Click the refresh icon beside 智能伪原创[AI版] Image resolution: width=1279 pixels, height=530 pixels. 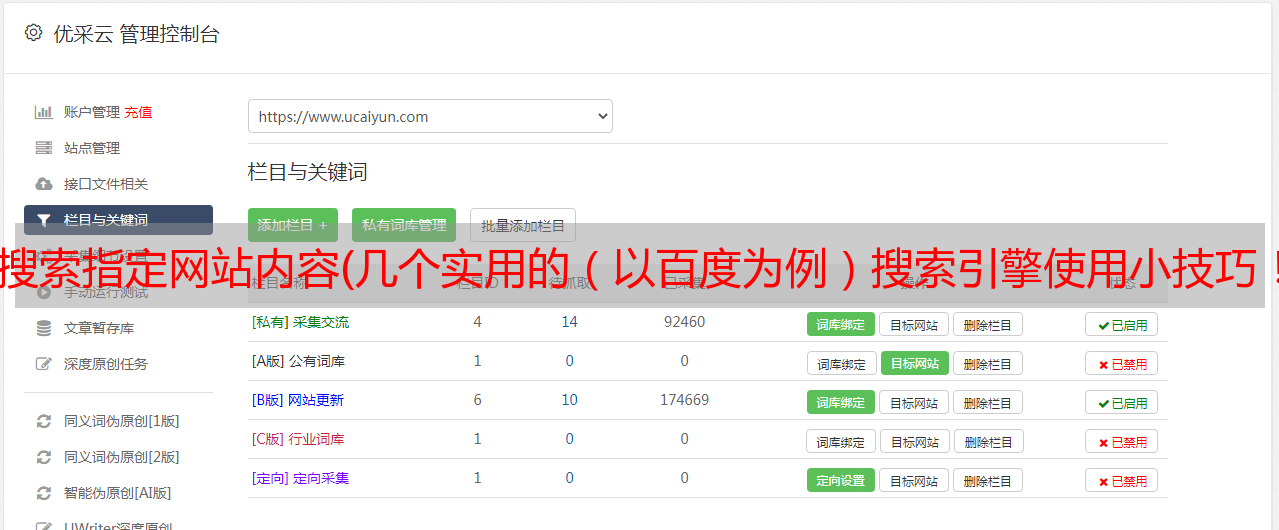coord(44,493)
